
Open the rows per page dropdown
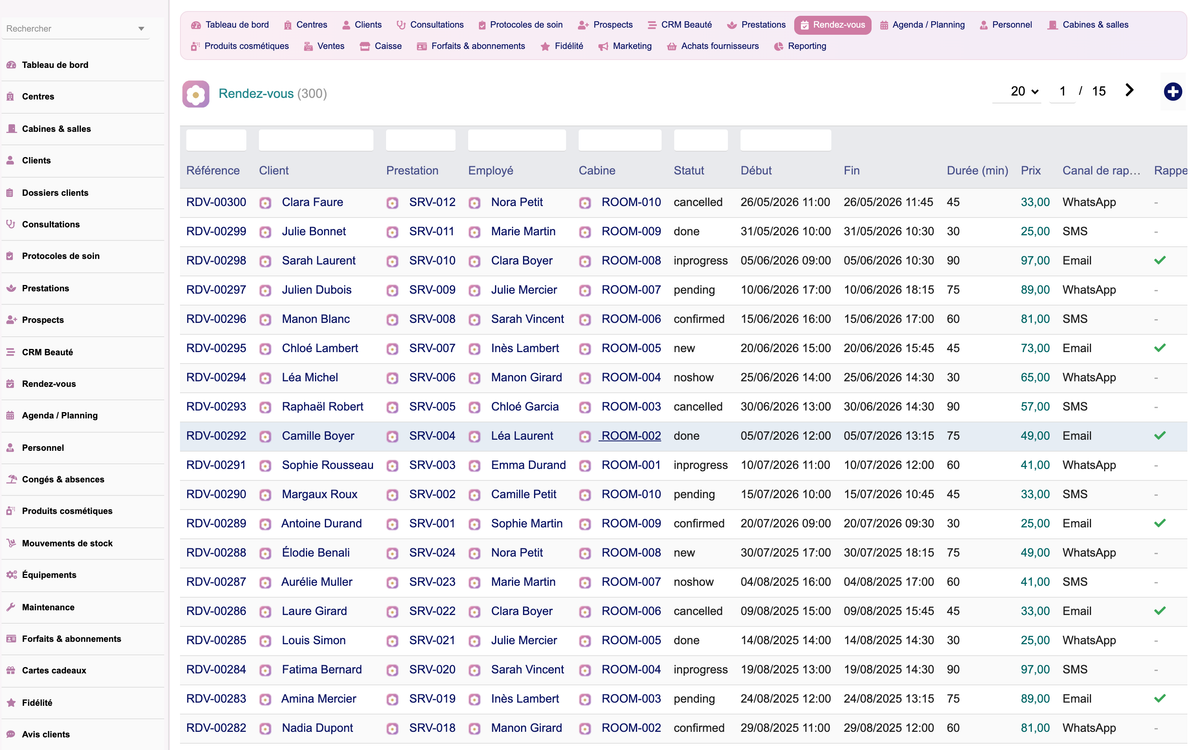point(1019,91)
